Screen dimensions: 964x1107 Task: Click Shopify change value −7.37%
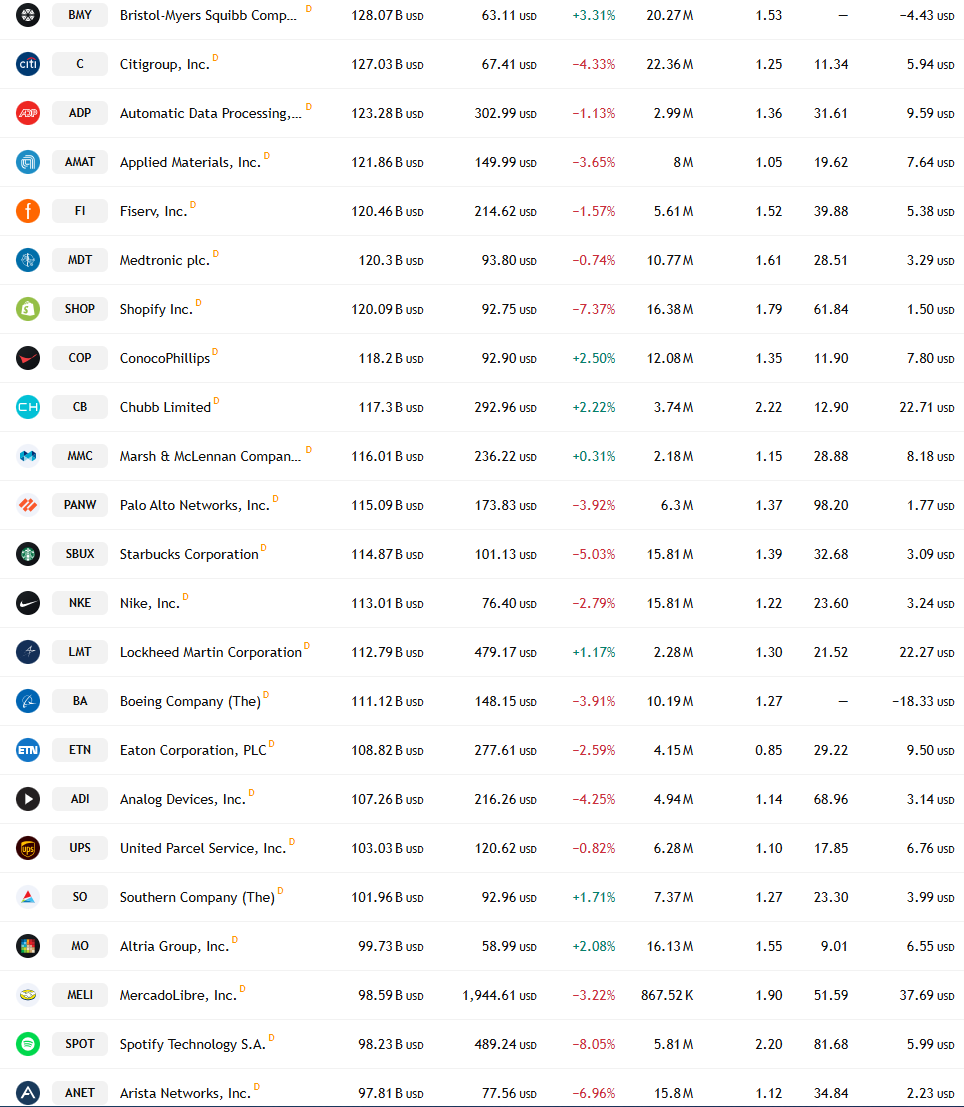[593, 309]
